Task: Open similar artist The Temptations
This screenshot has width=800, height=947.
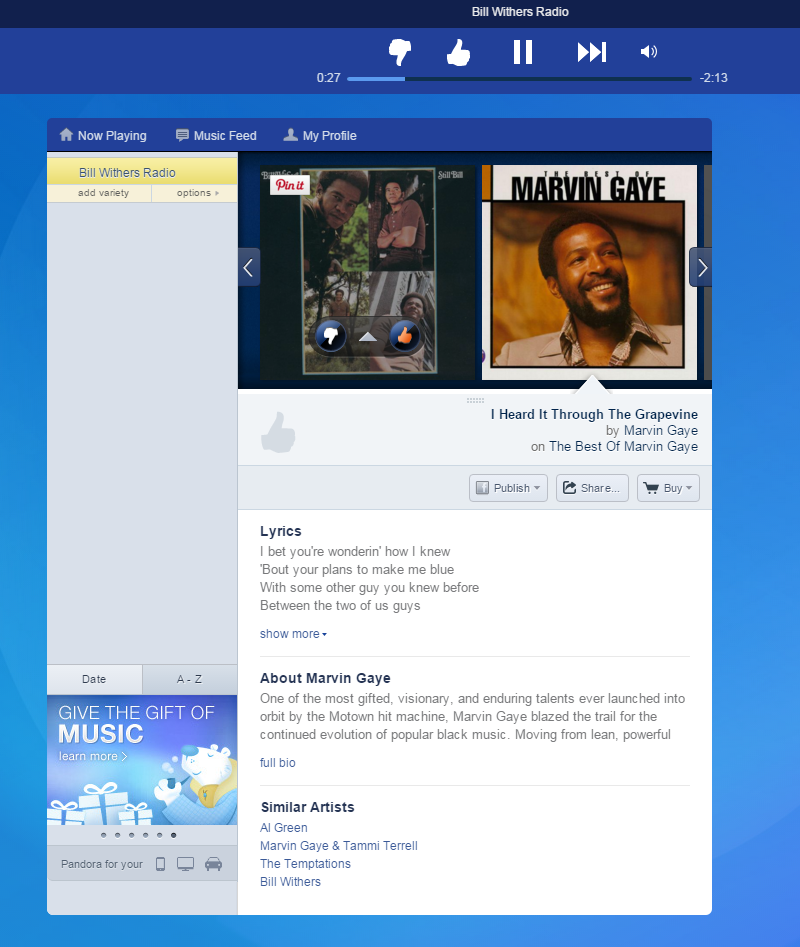Action: pos(306,864)
